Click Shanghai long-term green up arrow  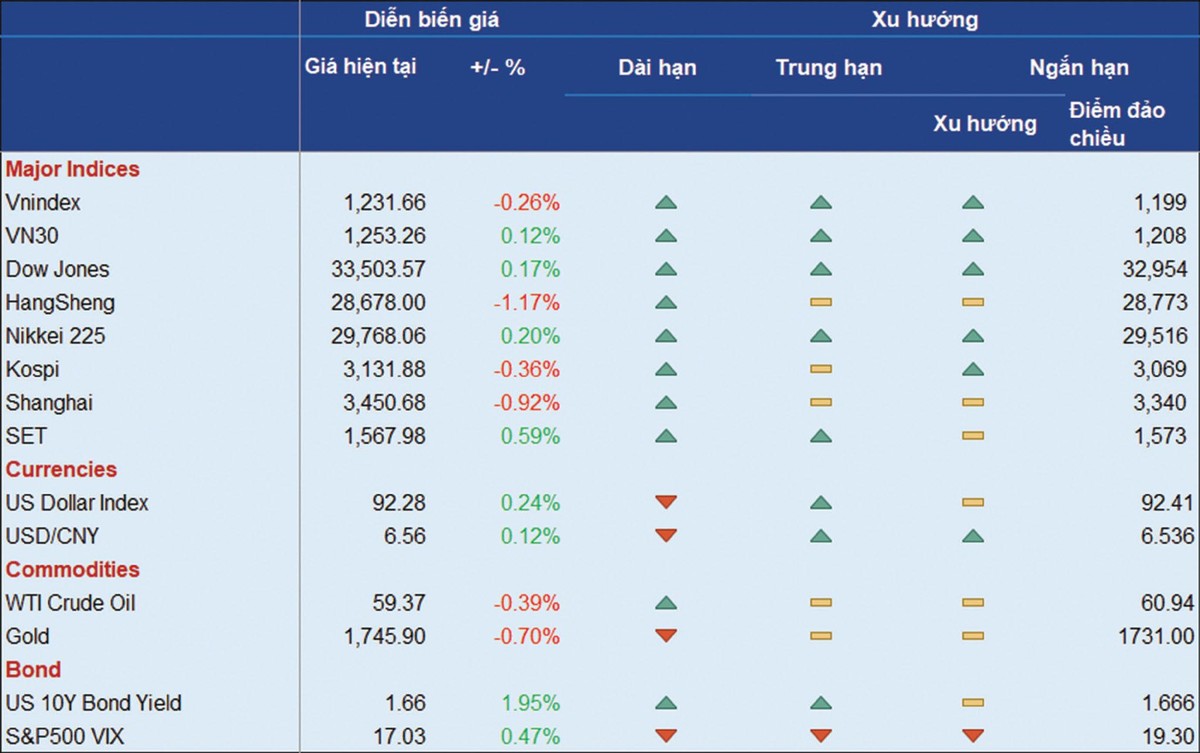(666, 403)
